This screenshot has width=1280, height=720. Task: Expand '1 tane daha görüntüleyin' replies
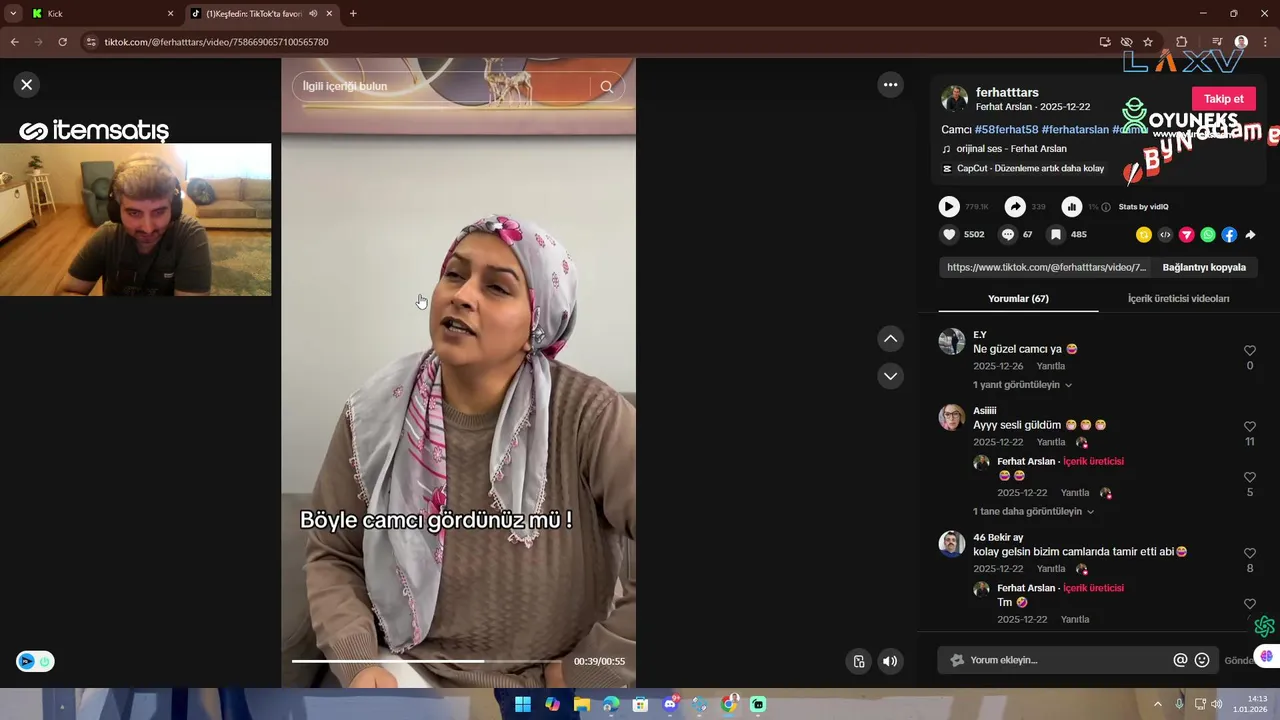coord(1033,511)
